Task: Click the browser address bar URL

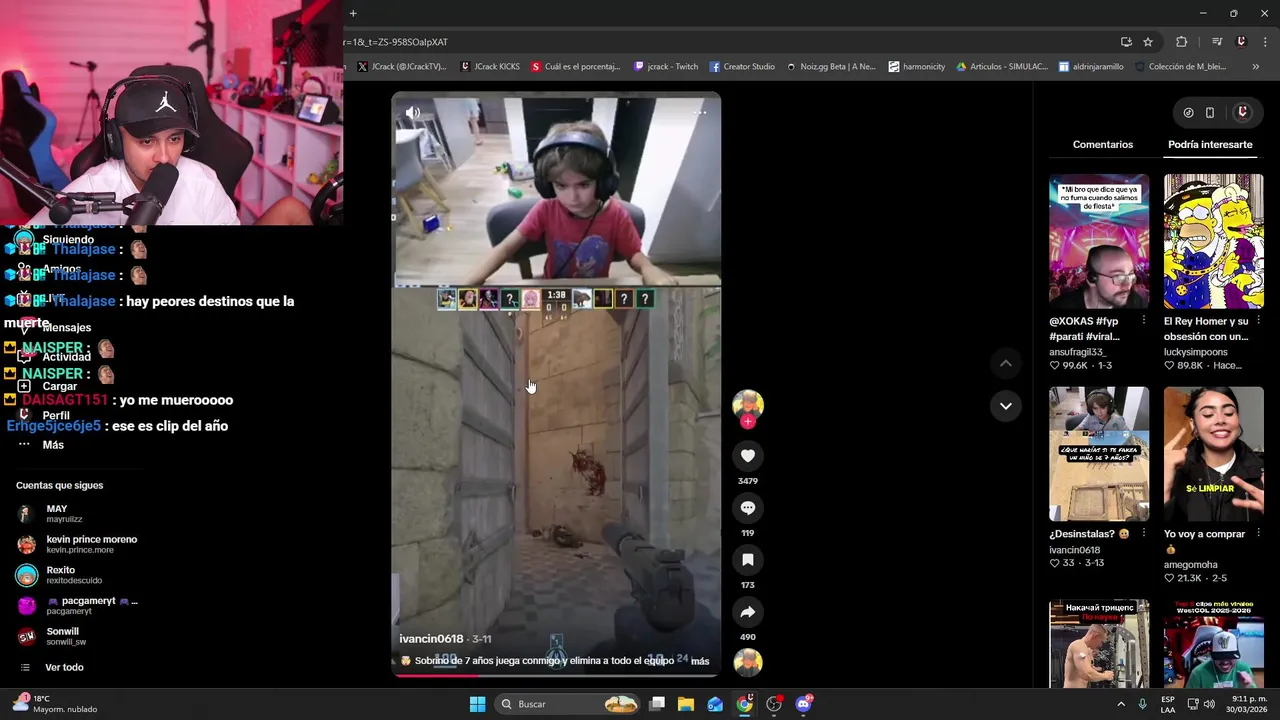Action: coord(396,42)
